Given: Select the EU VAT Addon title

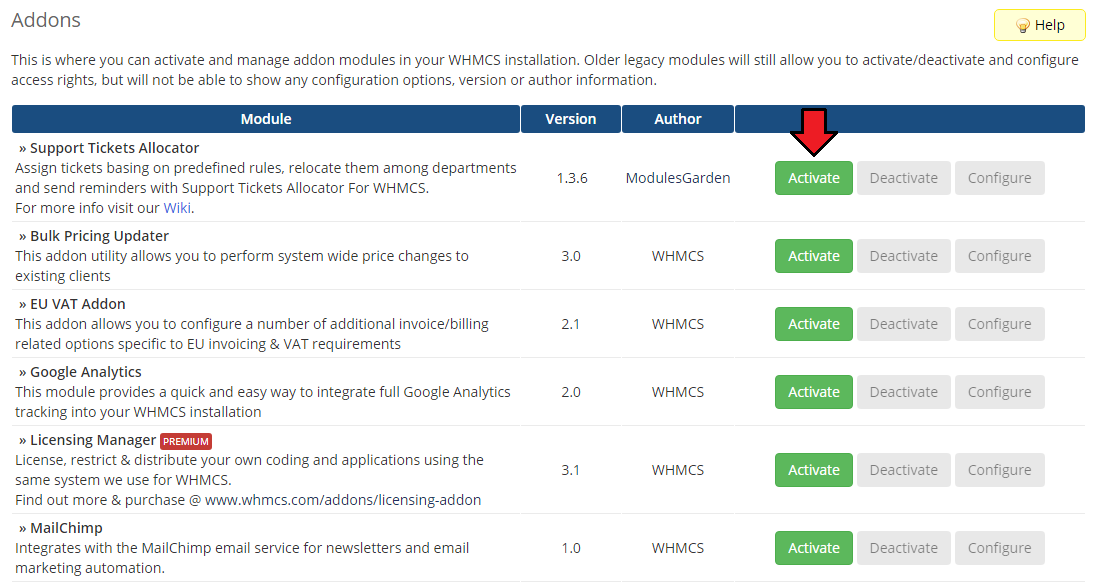Looking at the screenshot, I should (78, 304).
